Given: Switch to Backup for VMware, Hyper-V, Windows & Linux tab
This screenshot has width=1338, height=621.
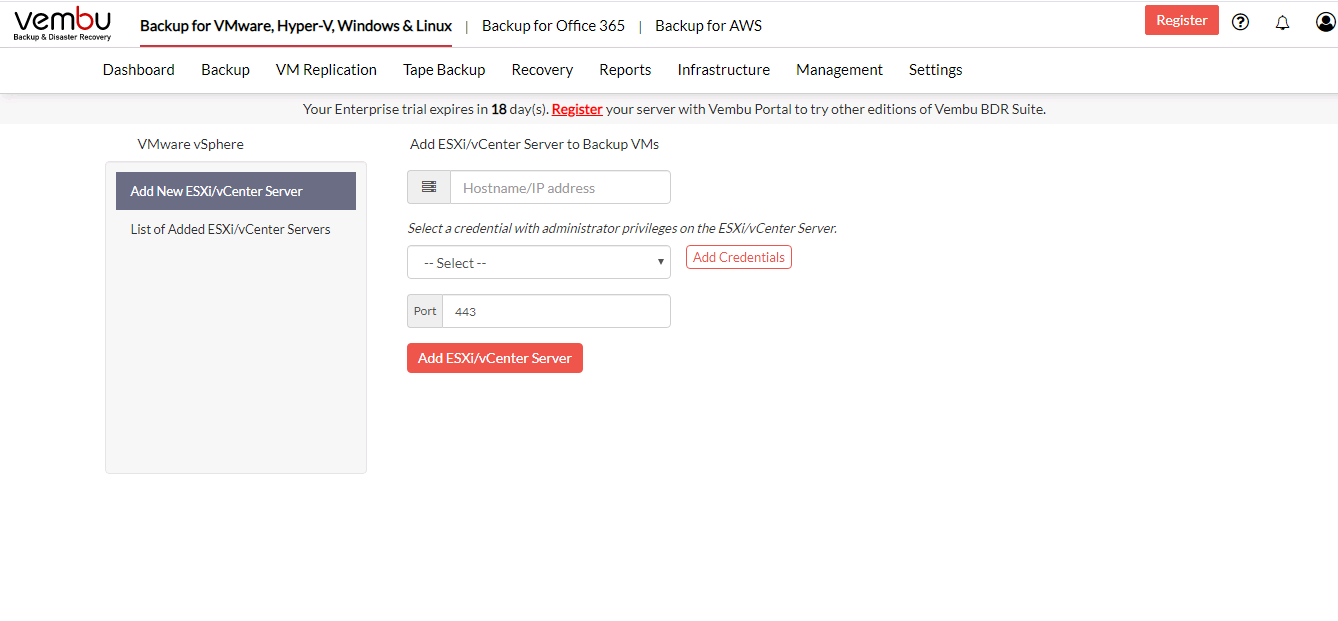Looking at the screenshot, I should 296,26.
